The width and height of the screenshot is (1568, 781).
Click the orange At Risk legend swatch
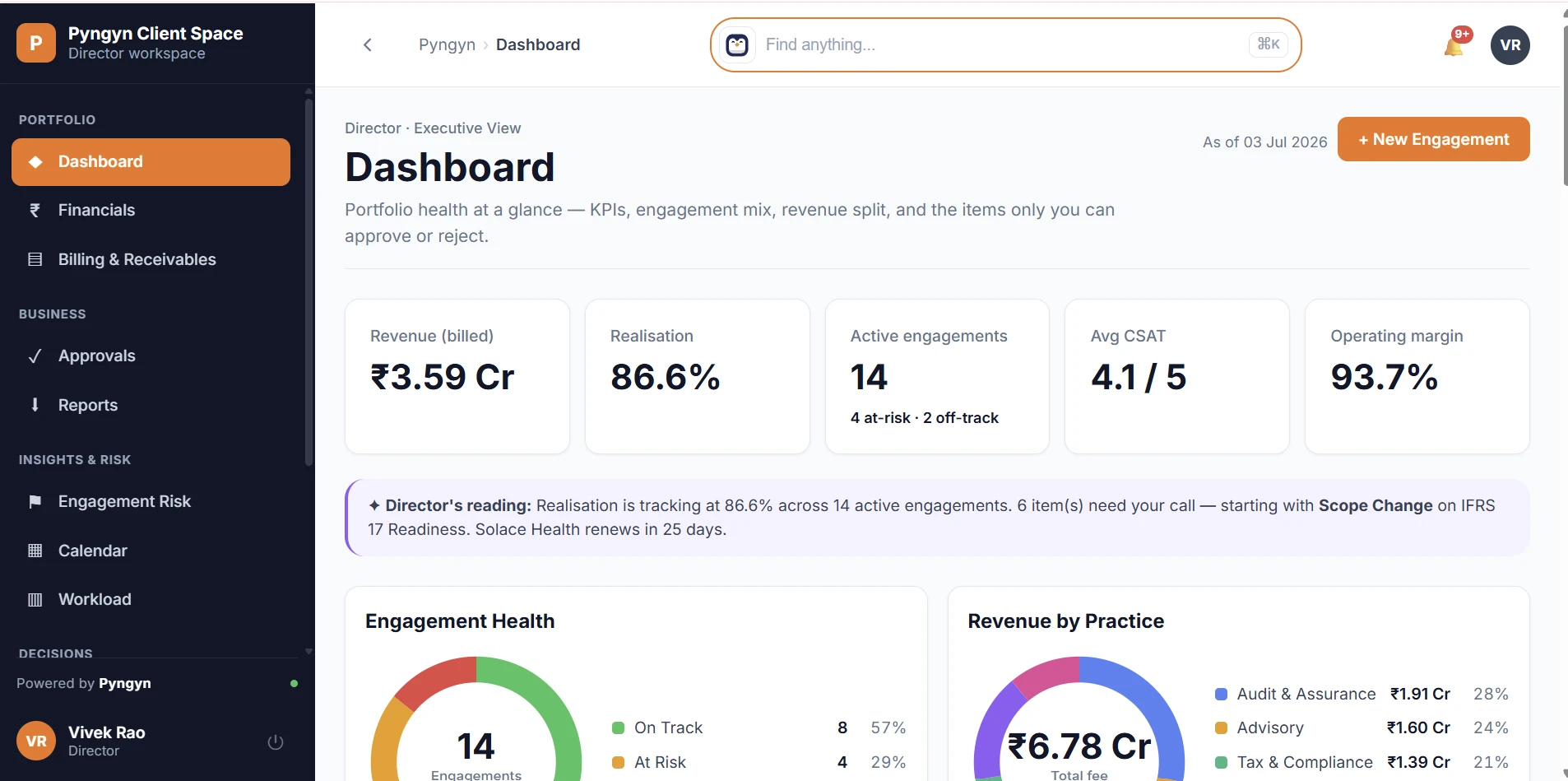(x=619, y=763)
